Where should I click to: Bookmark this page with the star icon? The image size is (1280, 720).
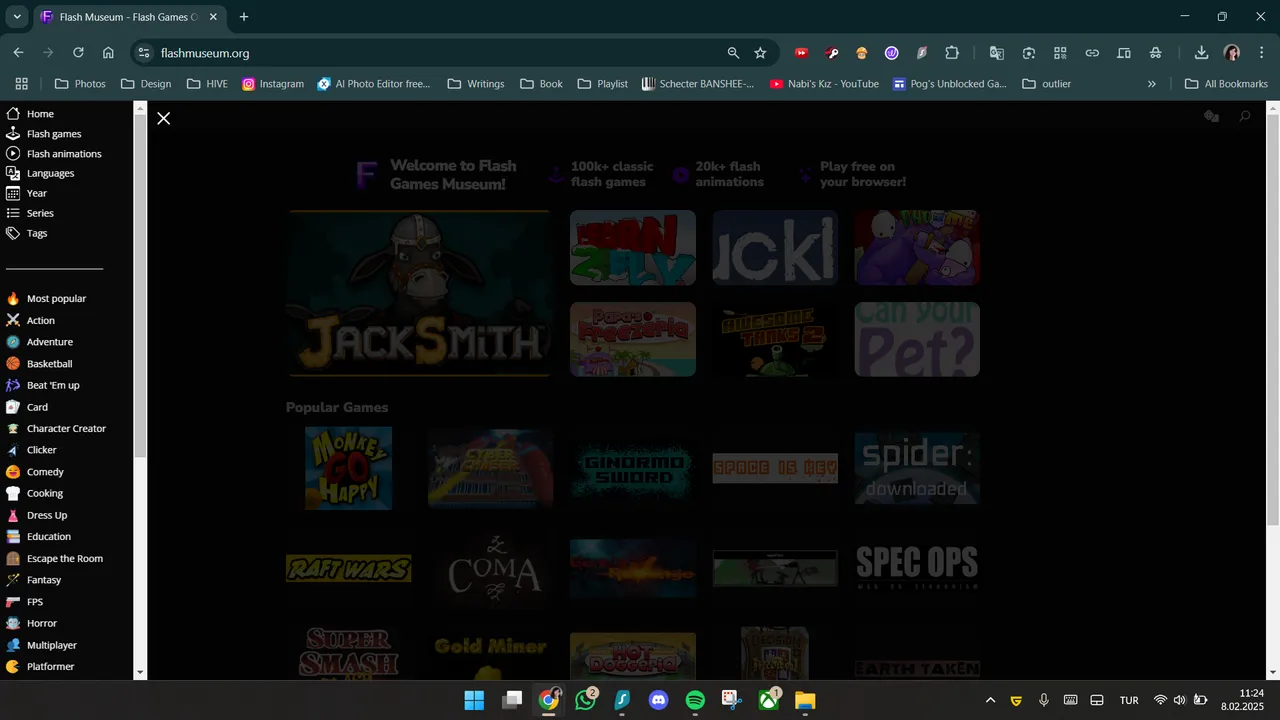pyautogui.click(x=760, y=53)
